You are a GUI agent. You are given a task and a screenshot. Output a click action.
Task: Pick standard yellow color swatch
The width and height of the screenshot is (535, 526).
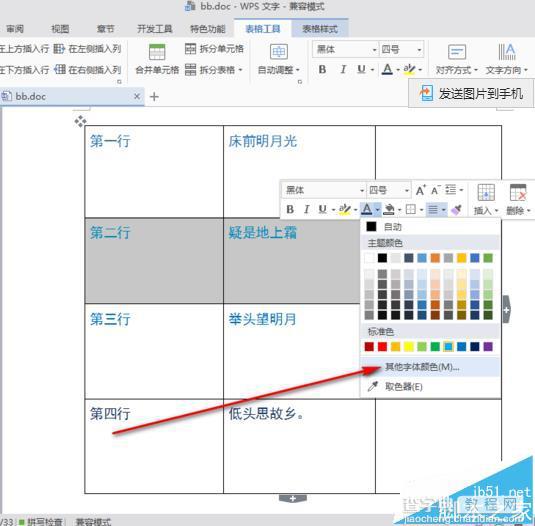click(408, 347)
